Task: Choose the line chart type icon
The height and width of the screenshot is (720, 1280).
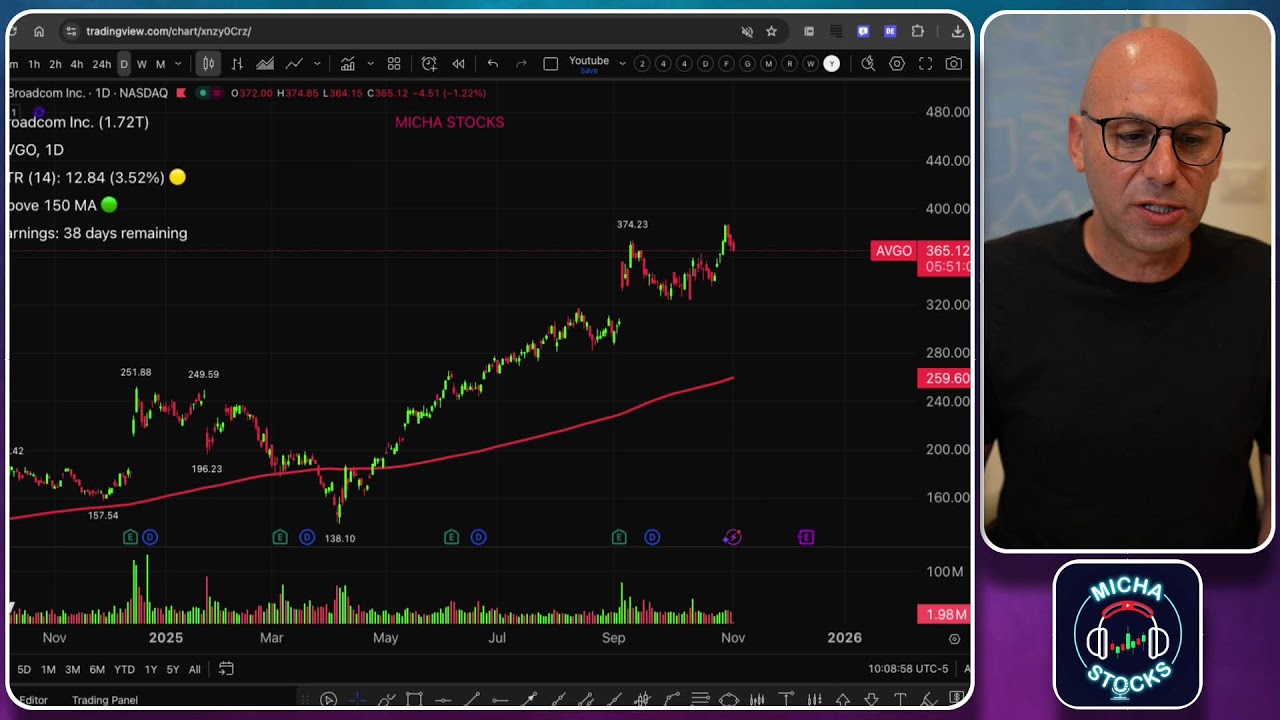Action: click(x=294, y=64)
